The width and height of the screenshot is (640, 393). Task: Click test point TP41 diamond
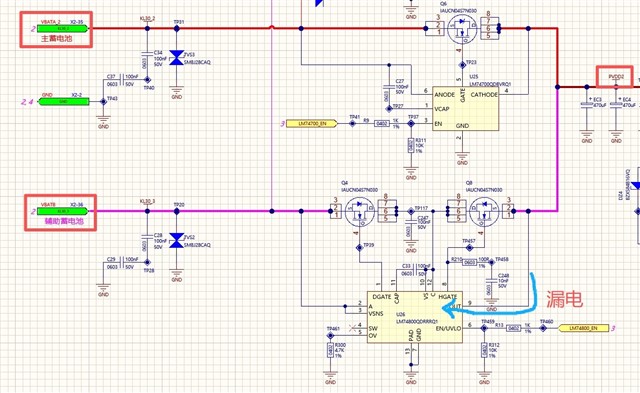(353, 123)
